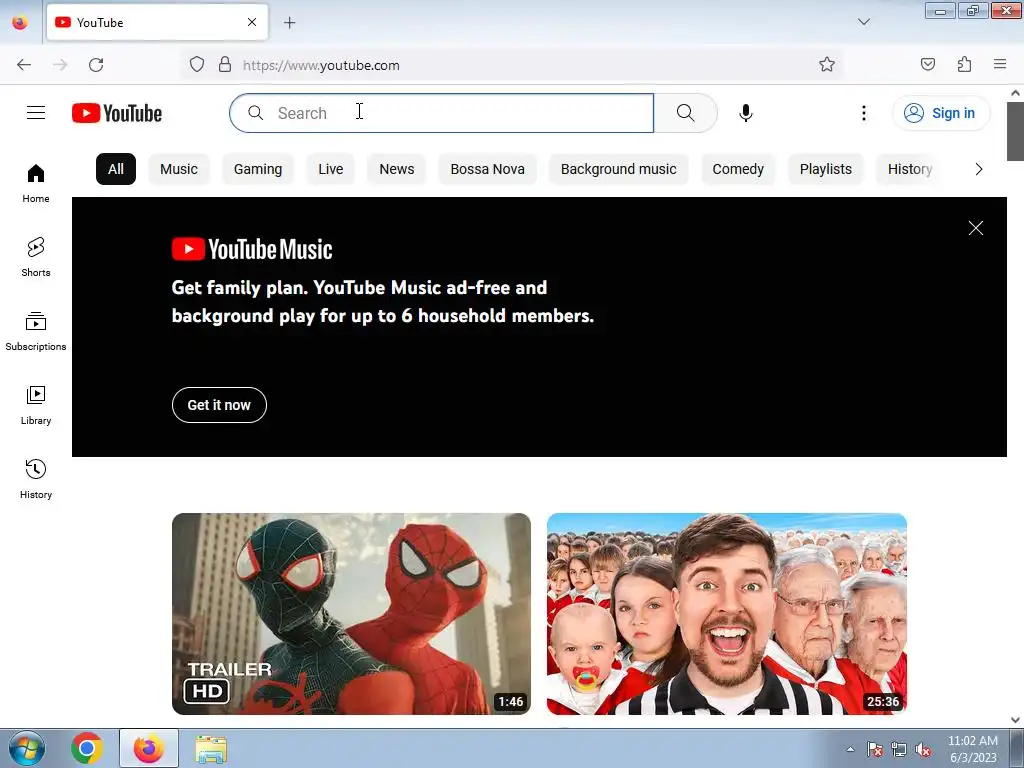
Task: Open the taskbar clock and date
Action: coord(973,749)
